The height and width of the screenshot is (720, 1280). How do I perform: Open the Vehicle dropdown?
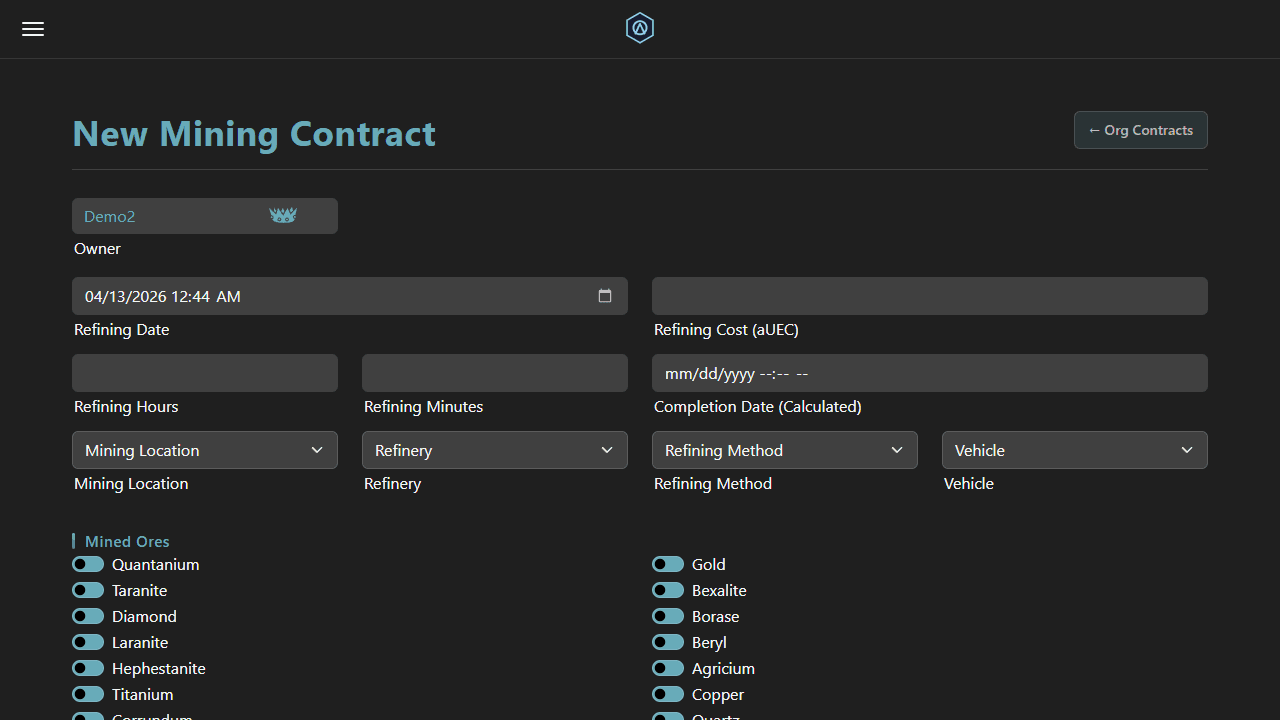point(1074,450)
